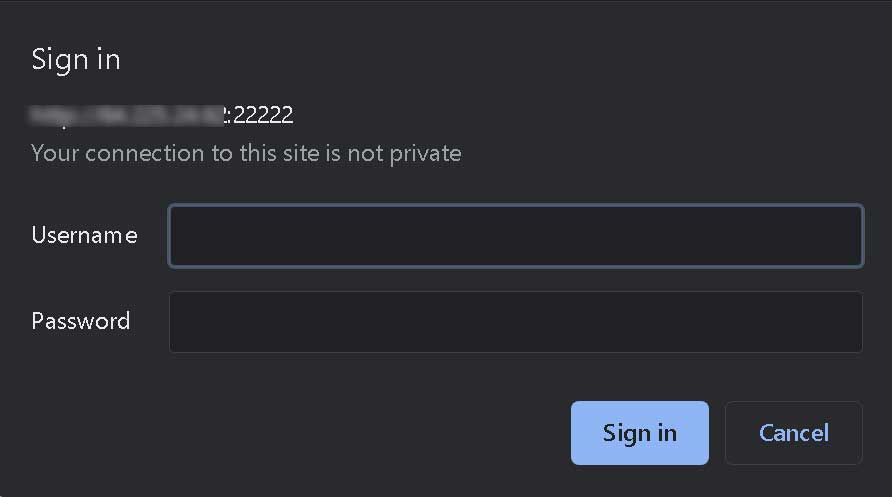The height and width of the screenshot is (497, 892).
Task: Click the blurred site address ending in 22222
Action: pyautogui.click(x=162, y=115)
